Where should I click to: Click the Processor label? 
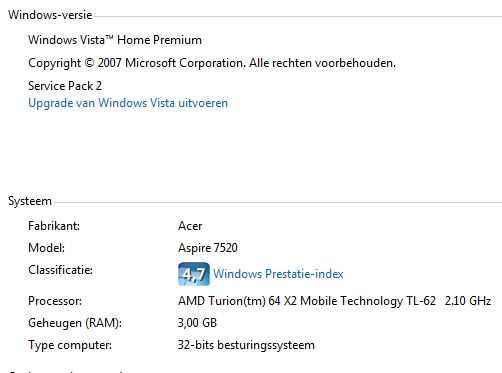(55, 301)
